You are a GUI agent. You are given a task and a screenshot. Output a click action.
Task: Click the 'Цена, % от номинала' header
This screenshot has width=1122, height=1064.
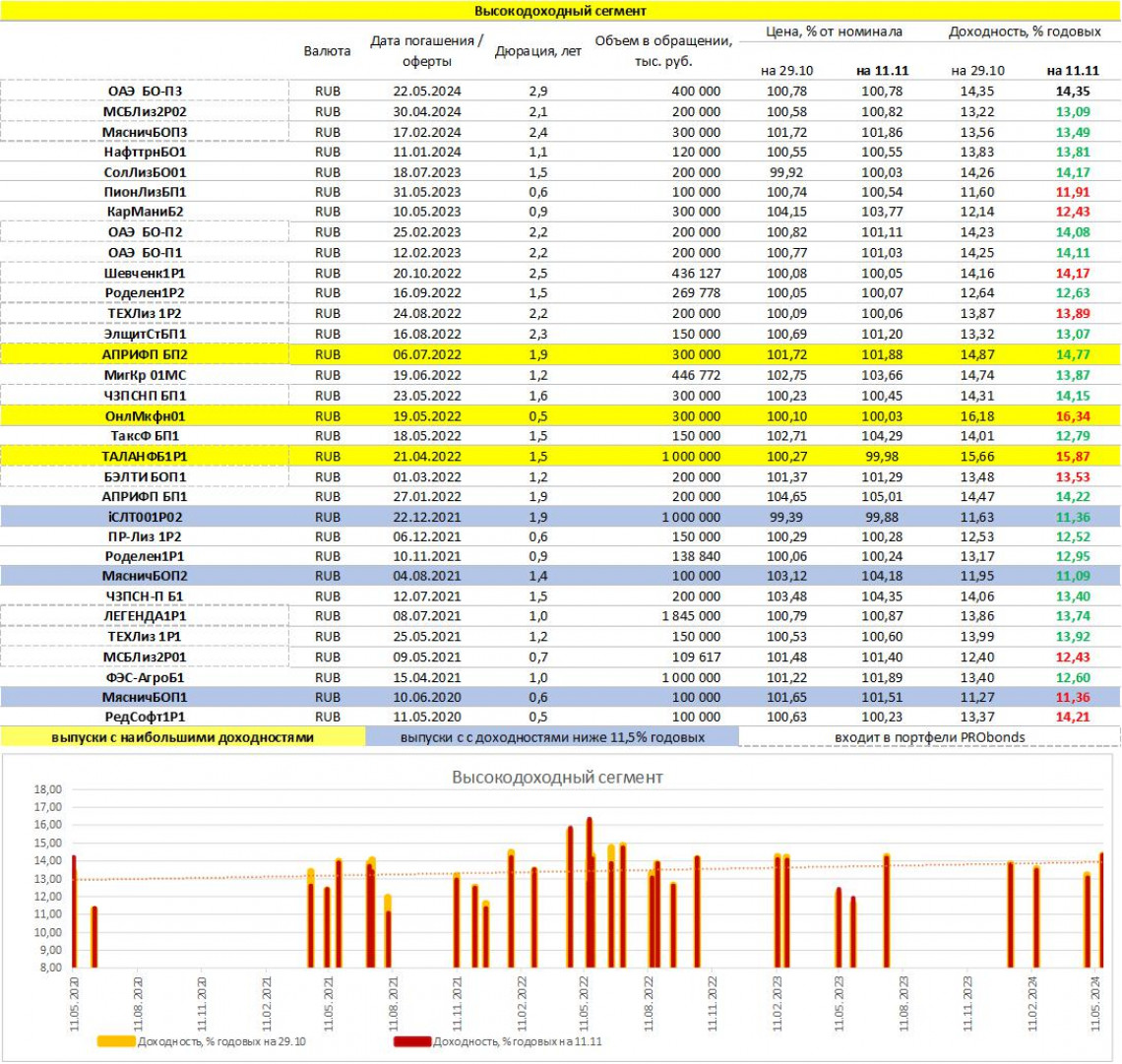point(834,31)
